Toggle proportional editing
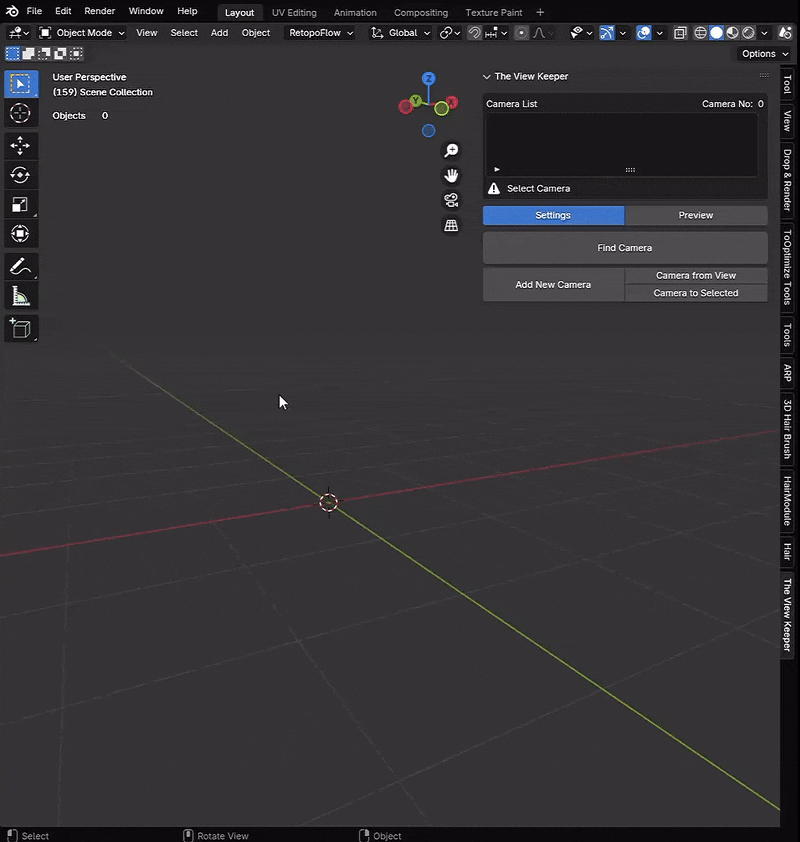Screen dimensions: 800x842 coord(521,33)
